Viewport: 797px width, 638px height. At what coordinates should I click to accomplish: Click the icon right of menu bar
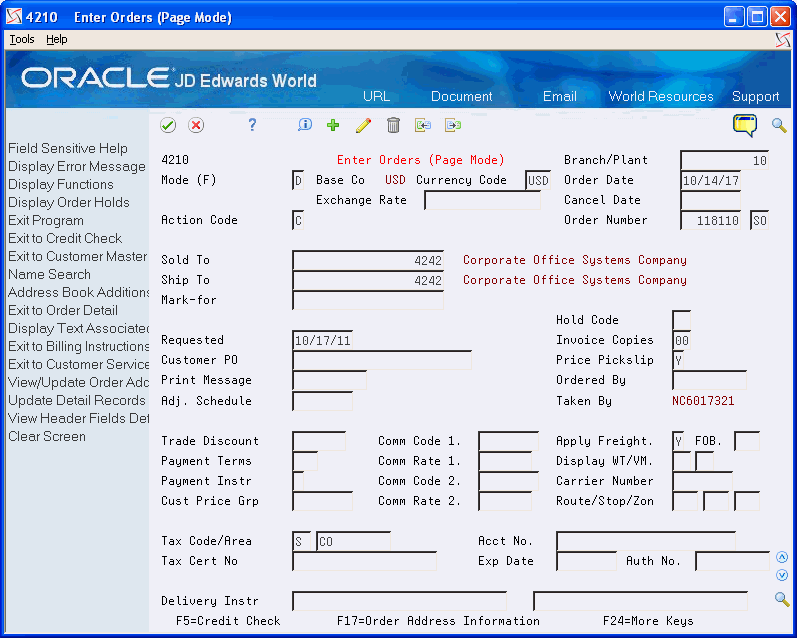coord(783,40)
